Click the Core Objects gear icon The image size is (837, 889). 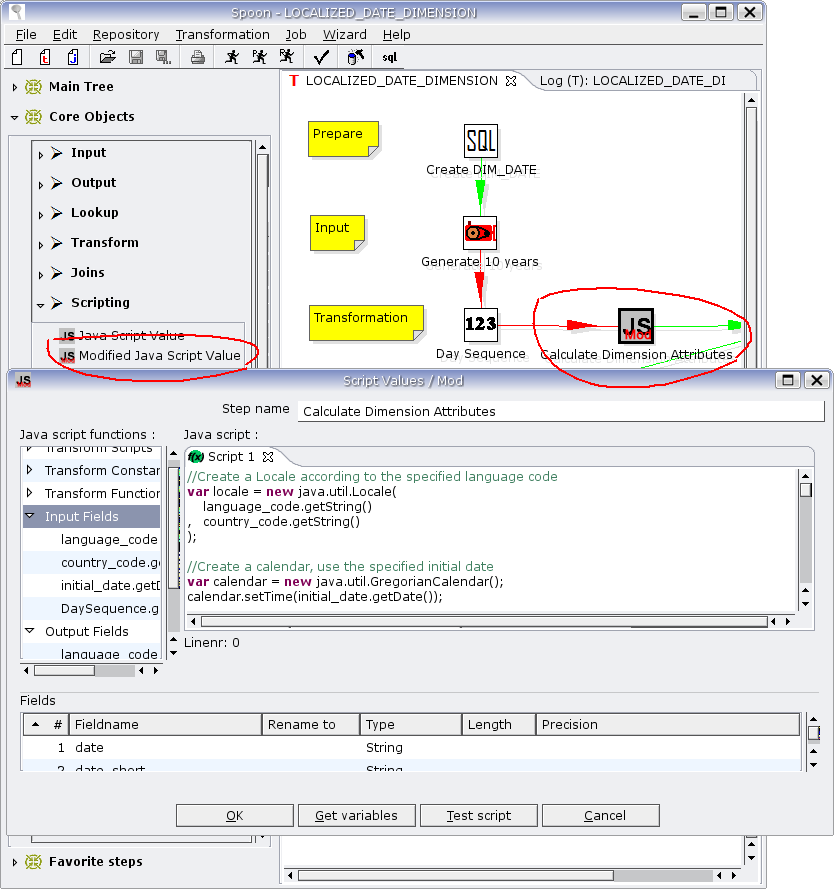(x=33, y=117)
